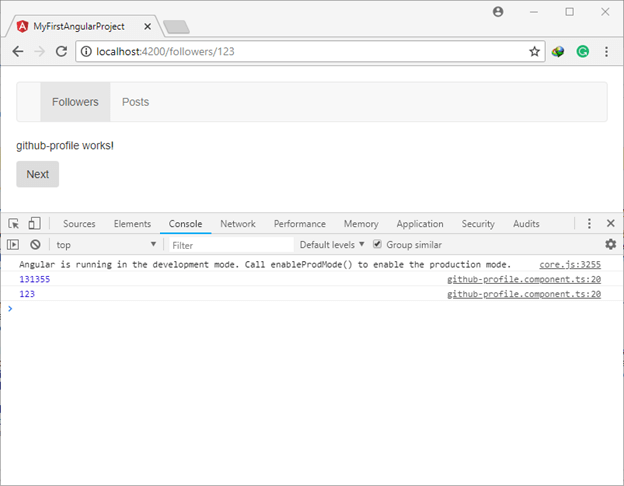Close the DevTools panel
The width and height of the screenshot is (624, 486).
[611, 223]
